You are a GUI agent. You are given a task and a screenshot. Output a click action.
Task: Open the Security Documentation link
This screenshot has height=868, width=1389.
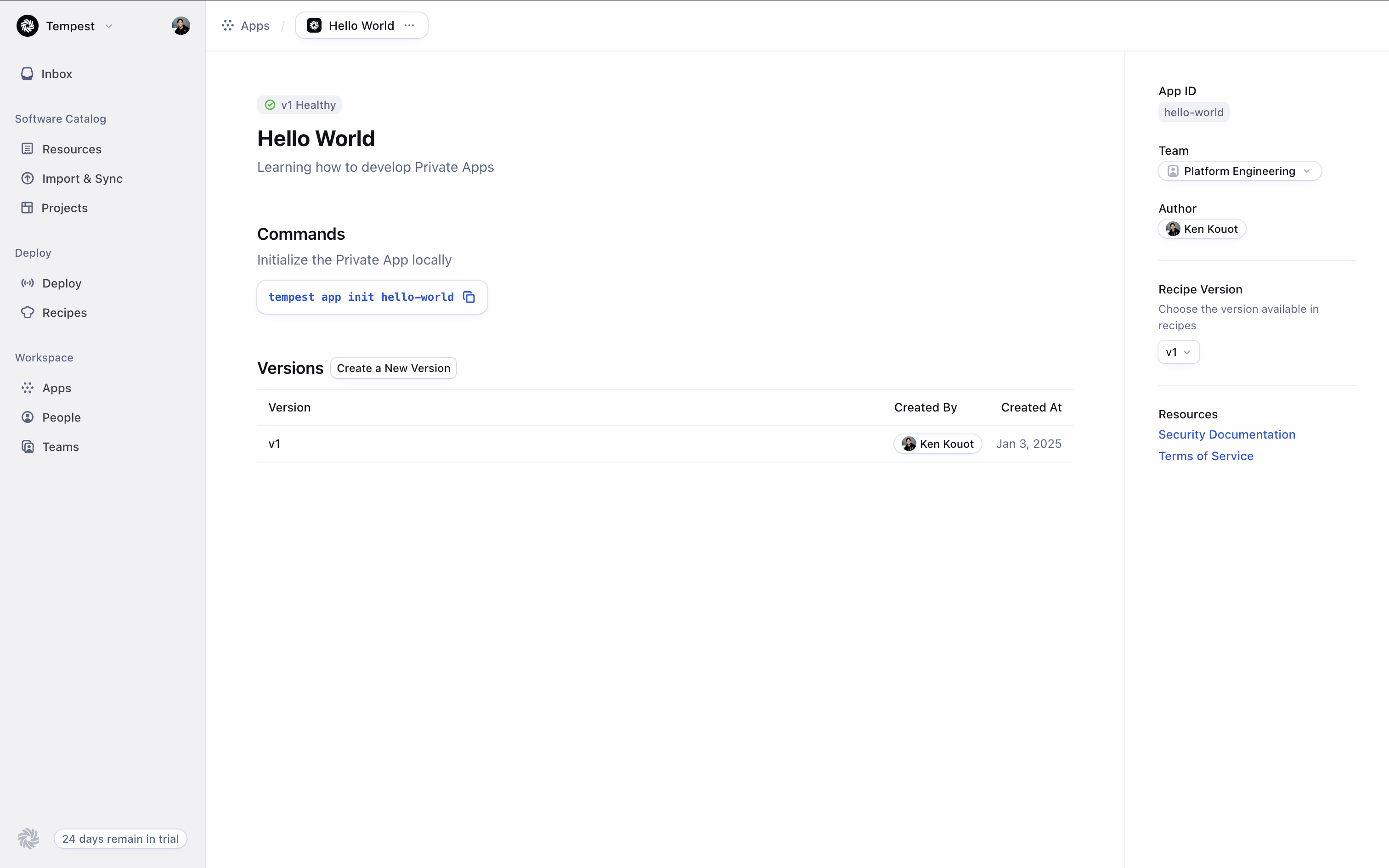tap(1226, 434)
